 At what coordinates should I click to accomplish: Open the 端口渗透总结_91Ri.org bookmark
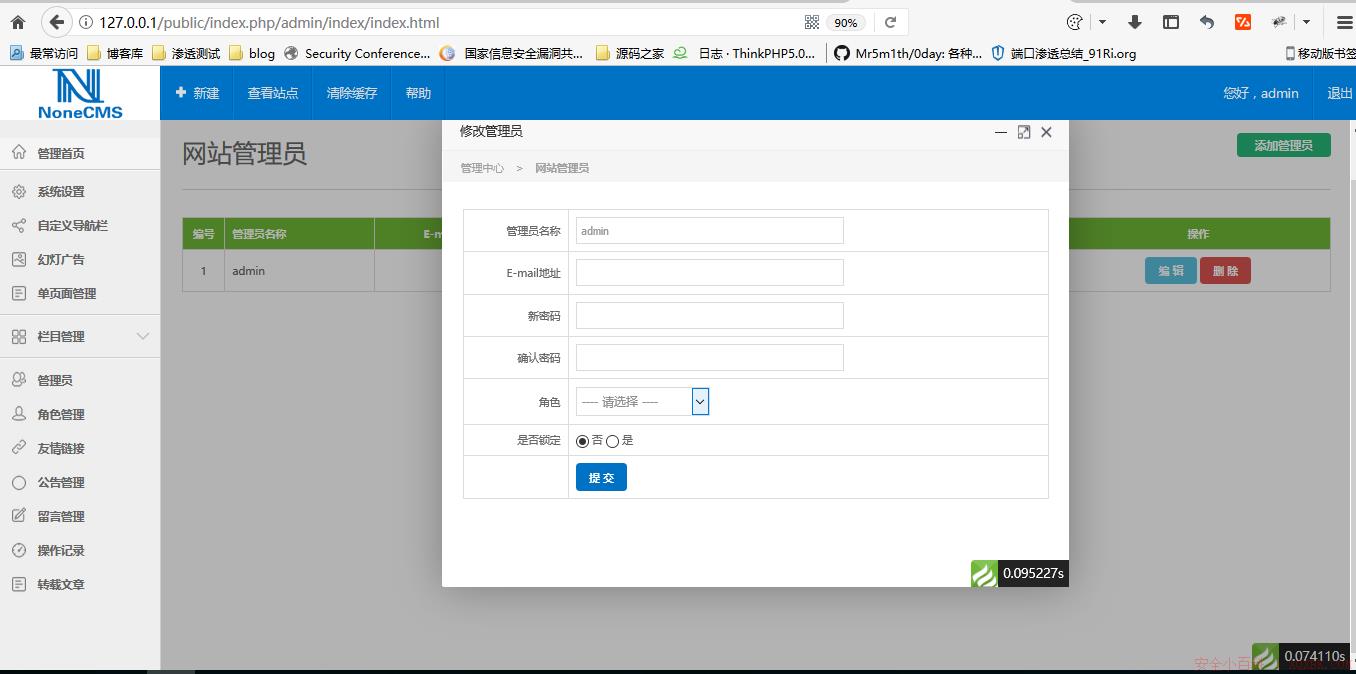click(1064, 53)
